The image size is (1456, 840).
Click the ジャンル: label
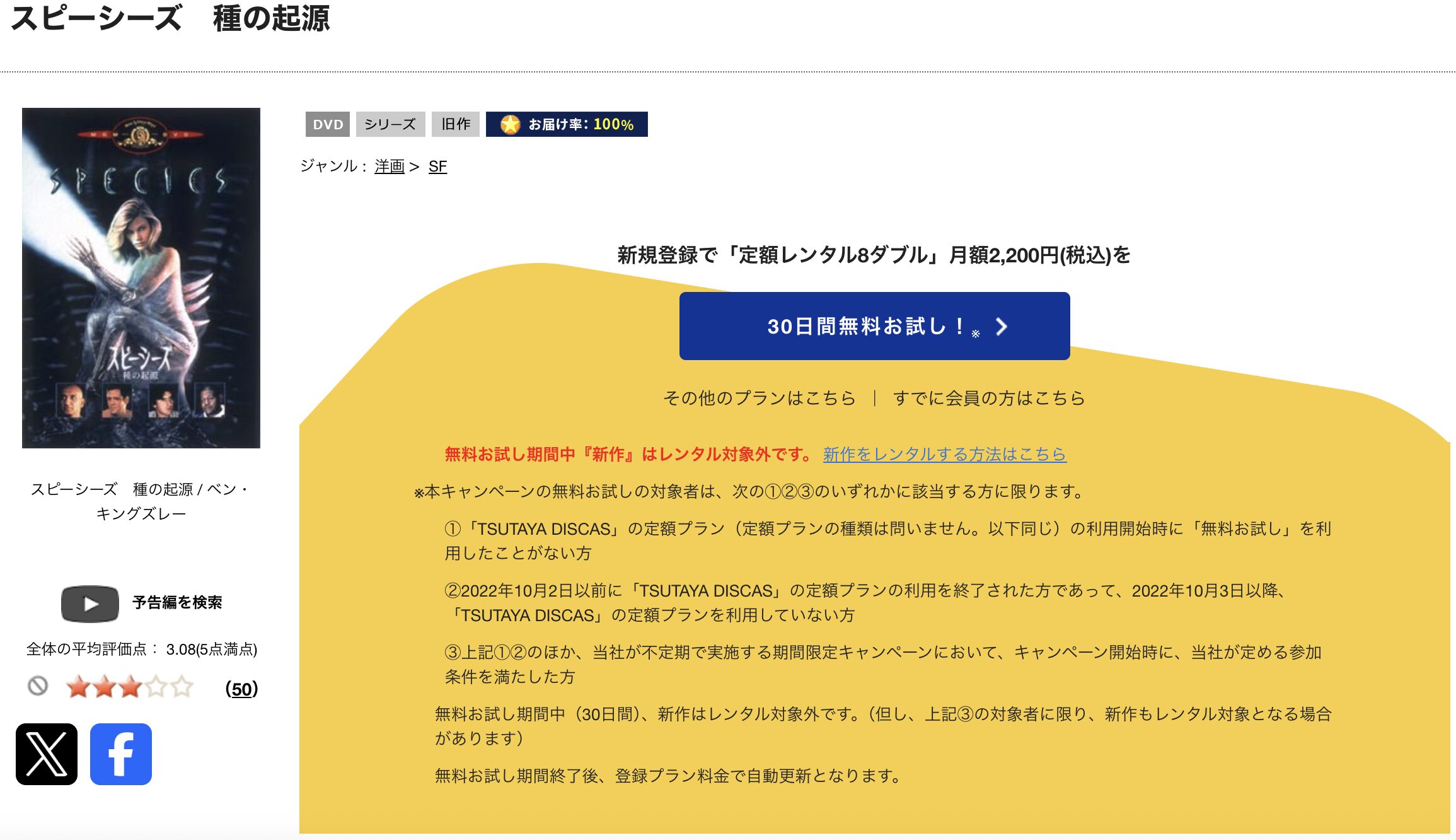point(333,166)
